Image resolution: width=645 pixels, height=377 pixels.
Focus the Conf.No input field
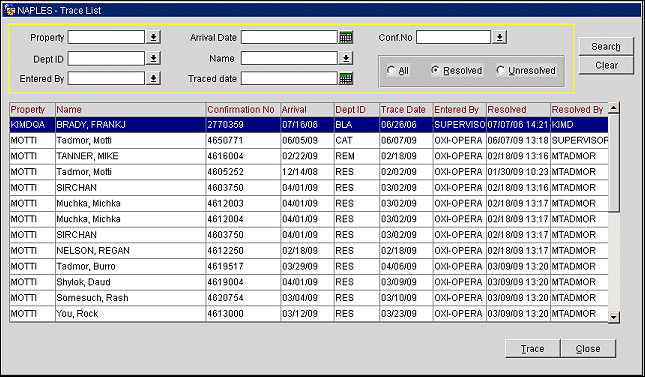[x=454, y=37]
